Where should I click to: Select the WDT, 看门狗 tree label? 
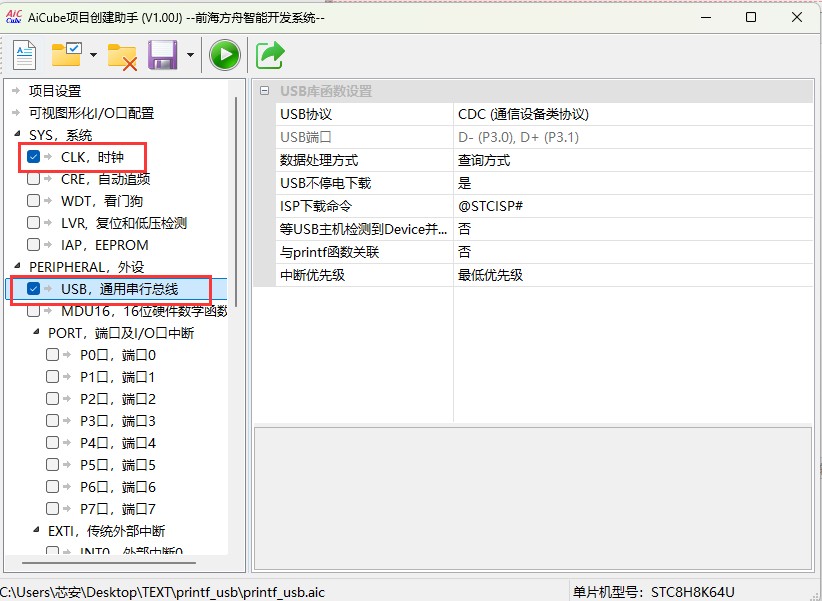(x=102, y=201)
